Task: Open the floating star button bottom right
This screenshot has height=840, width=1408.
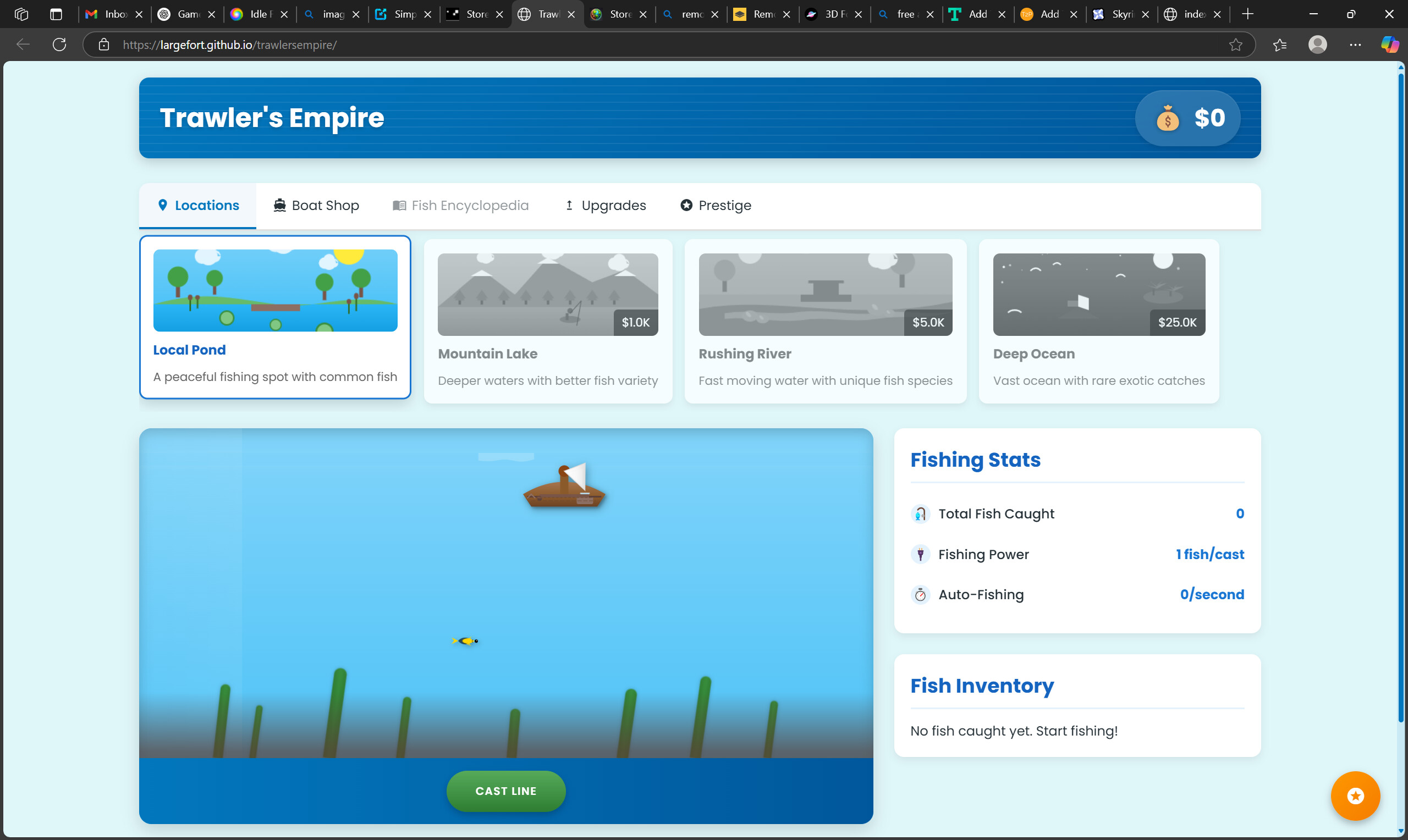Action: 1355,796
